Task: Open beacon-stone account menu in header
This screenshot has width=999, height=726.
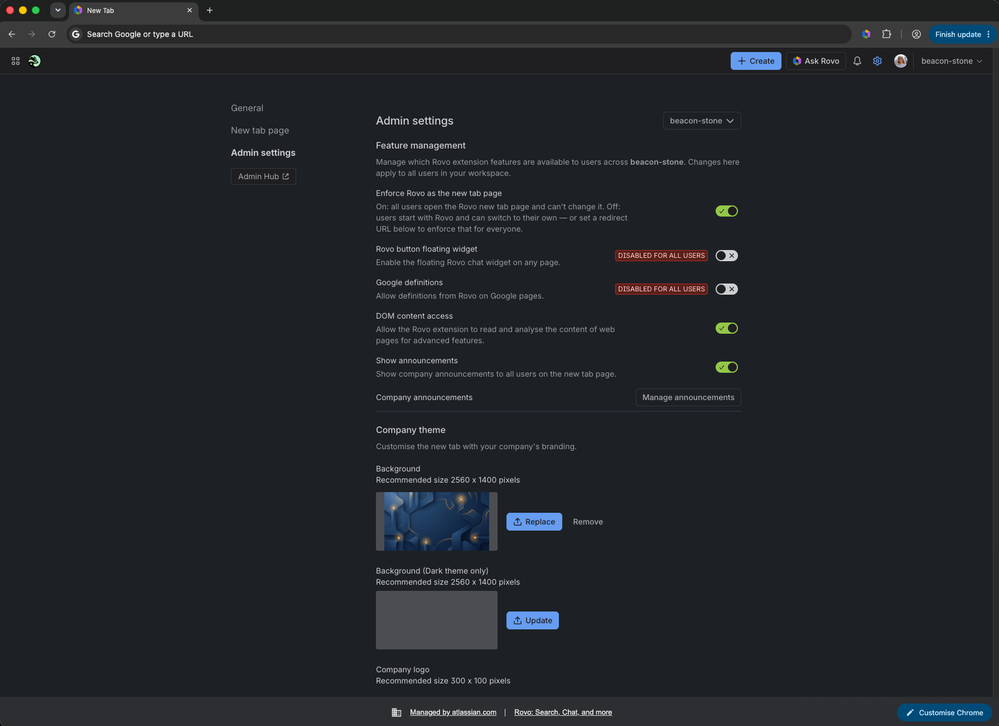Action: pyautogui.click(x=951, y=61)
